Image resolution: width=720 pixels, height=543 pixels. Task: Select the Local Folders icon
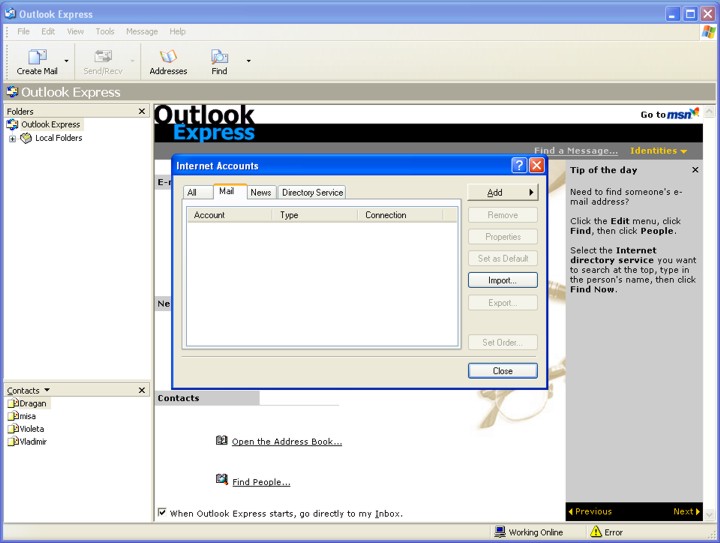[x=26, y=138]
